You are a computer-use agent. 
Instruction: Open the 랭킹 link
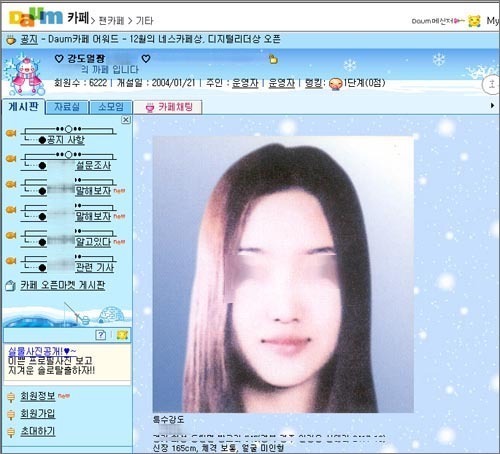(313, 83)
